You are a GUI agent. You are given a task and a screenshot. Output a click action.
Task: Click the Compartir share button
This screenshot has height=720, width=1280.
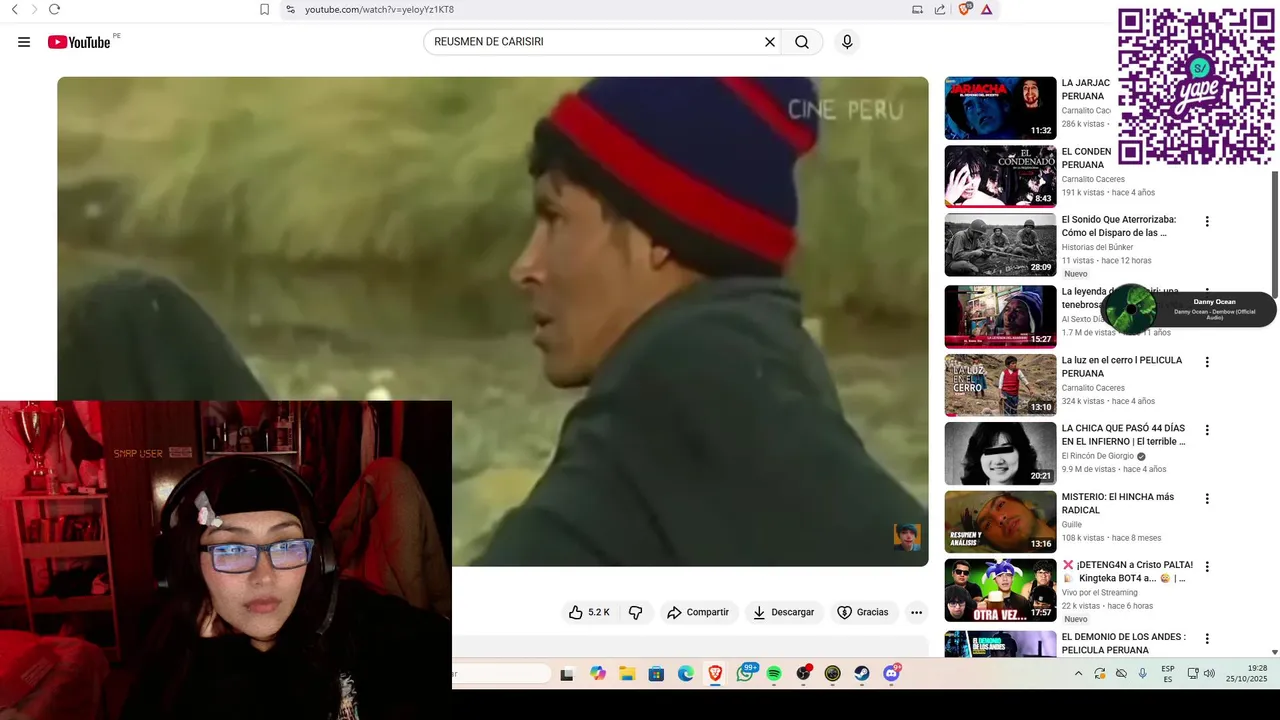[x=698, y=612]
